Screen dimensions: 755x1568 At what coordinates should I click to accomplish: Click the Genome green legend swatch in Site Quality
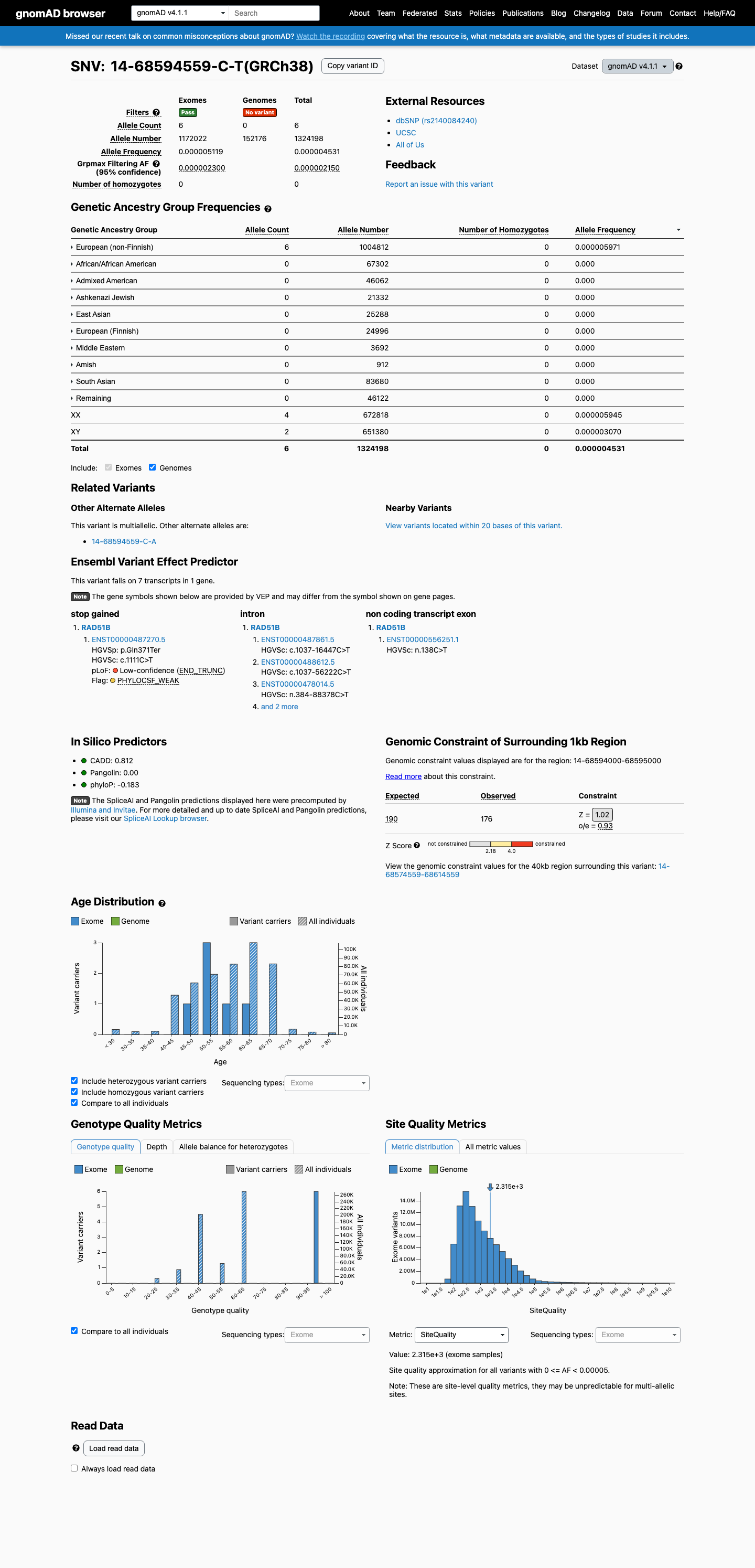coord(433,1169)
